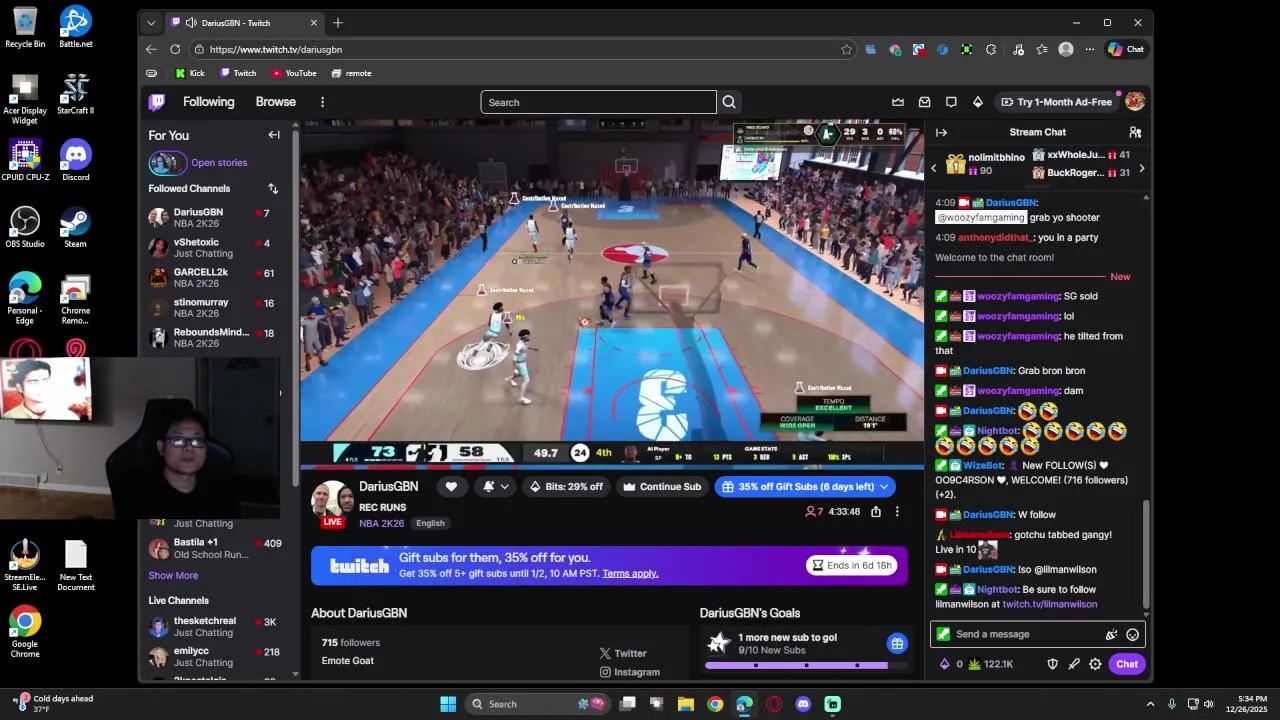The image size is (1280, 720).
Task: Click gift icon in Goals card
Action: click(897, 643)
